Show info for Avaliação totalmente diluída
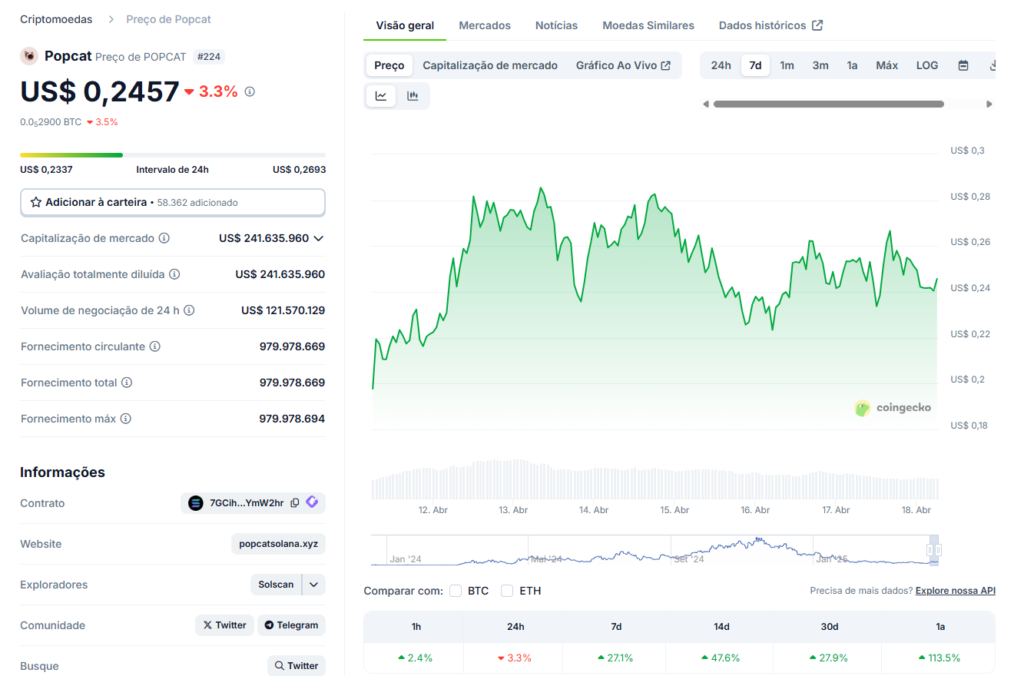 174,274
